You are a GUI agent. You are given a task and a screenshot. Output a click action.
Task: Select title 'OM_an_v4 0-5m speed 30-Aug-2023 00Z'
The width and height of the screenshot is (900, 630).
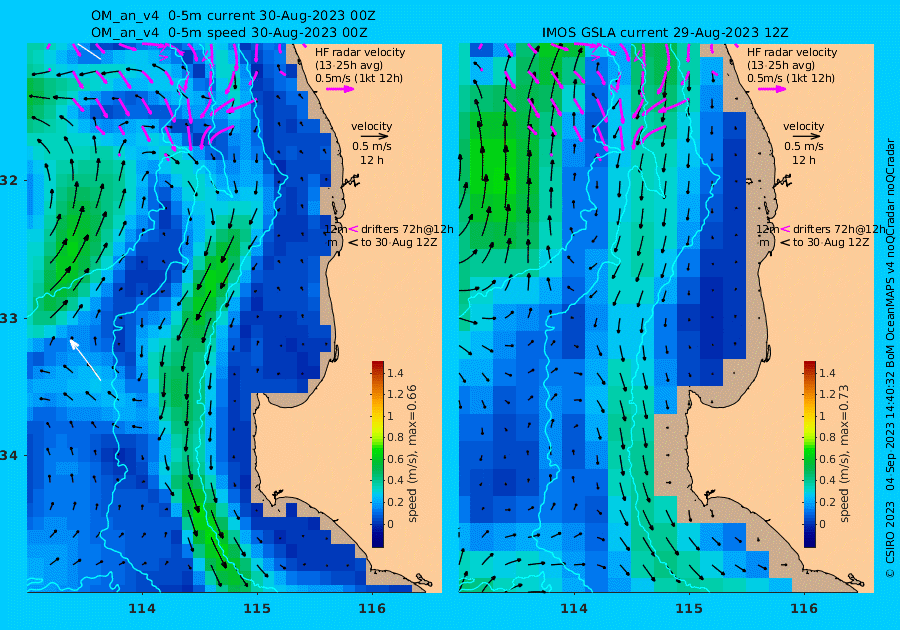click(x=229, y=33)
